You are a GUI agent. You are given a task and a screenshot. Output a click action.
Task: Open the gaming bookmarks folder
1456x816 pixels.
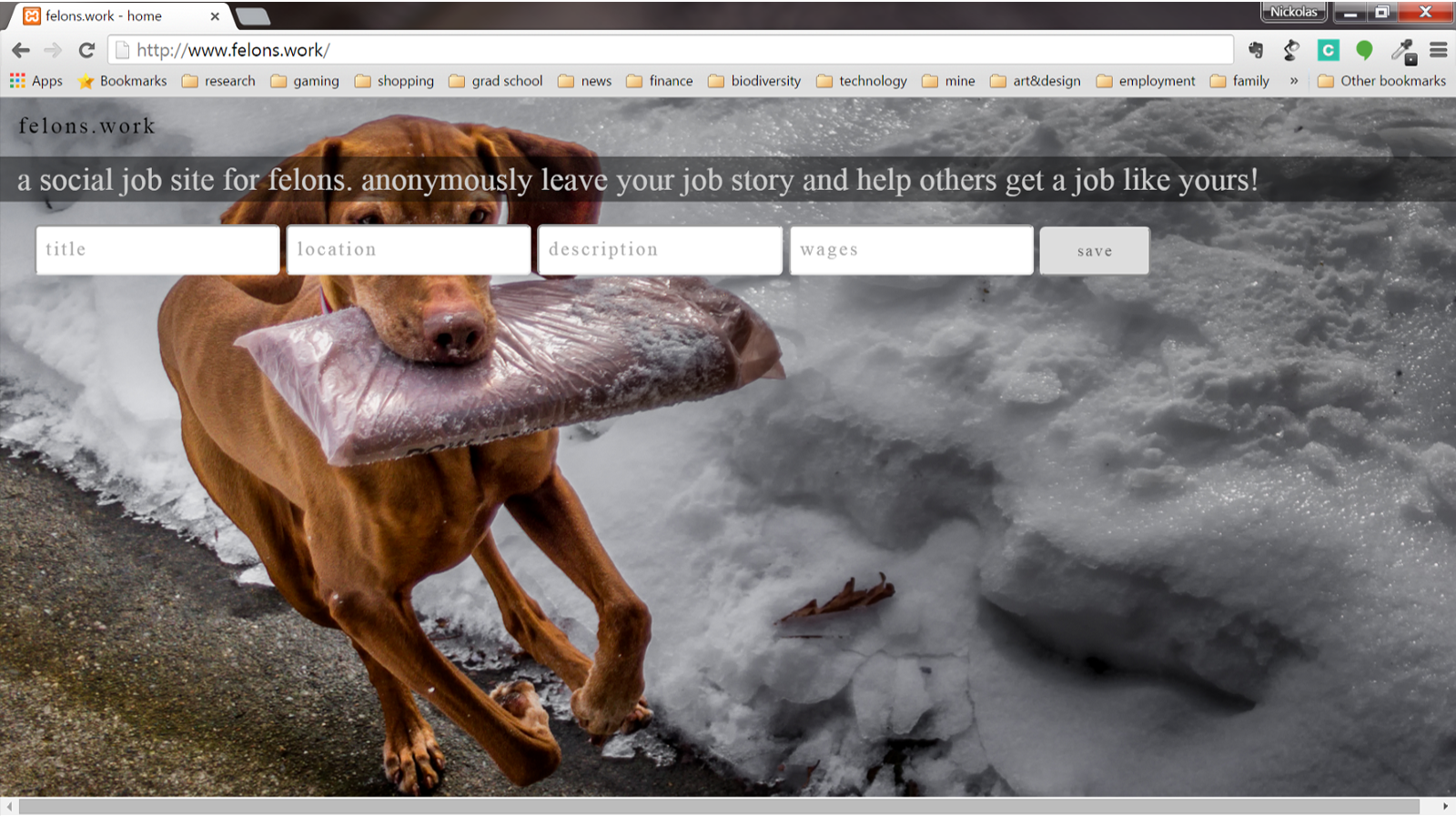click(x=305, y=81)
